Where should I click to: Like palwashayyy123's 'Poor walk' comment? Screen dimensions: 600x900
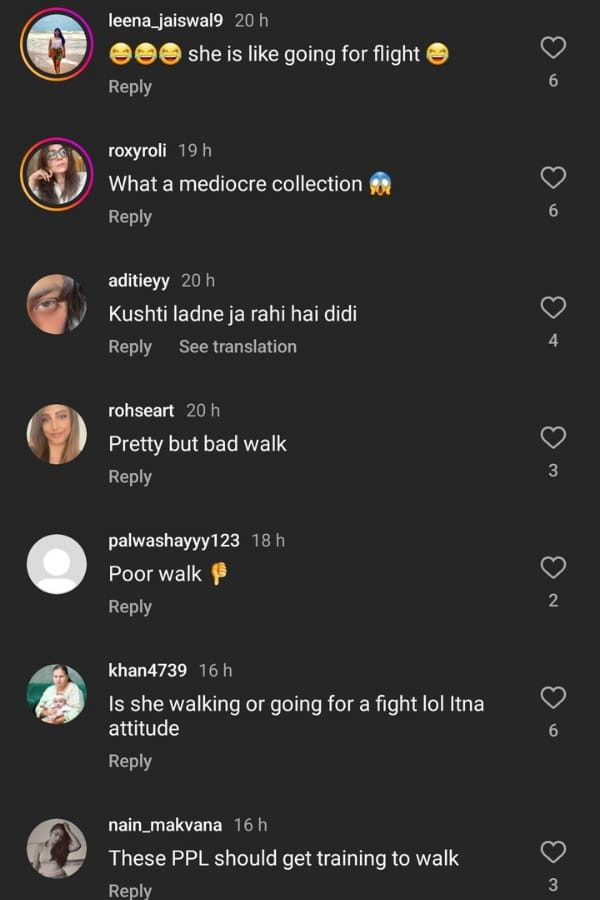coord(553,567)
